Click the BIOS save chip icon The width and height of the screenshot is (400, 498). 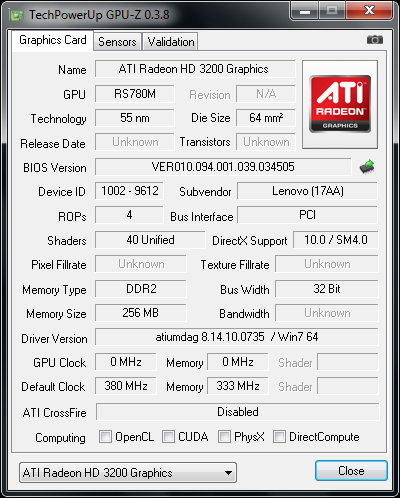(367, 167)
